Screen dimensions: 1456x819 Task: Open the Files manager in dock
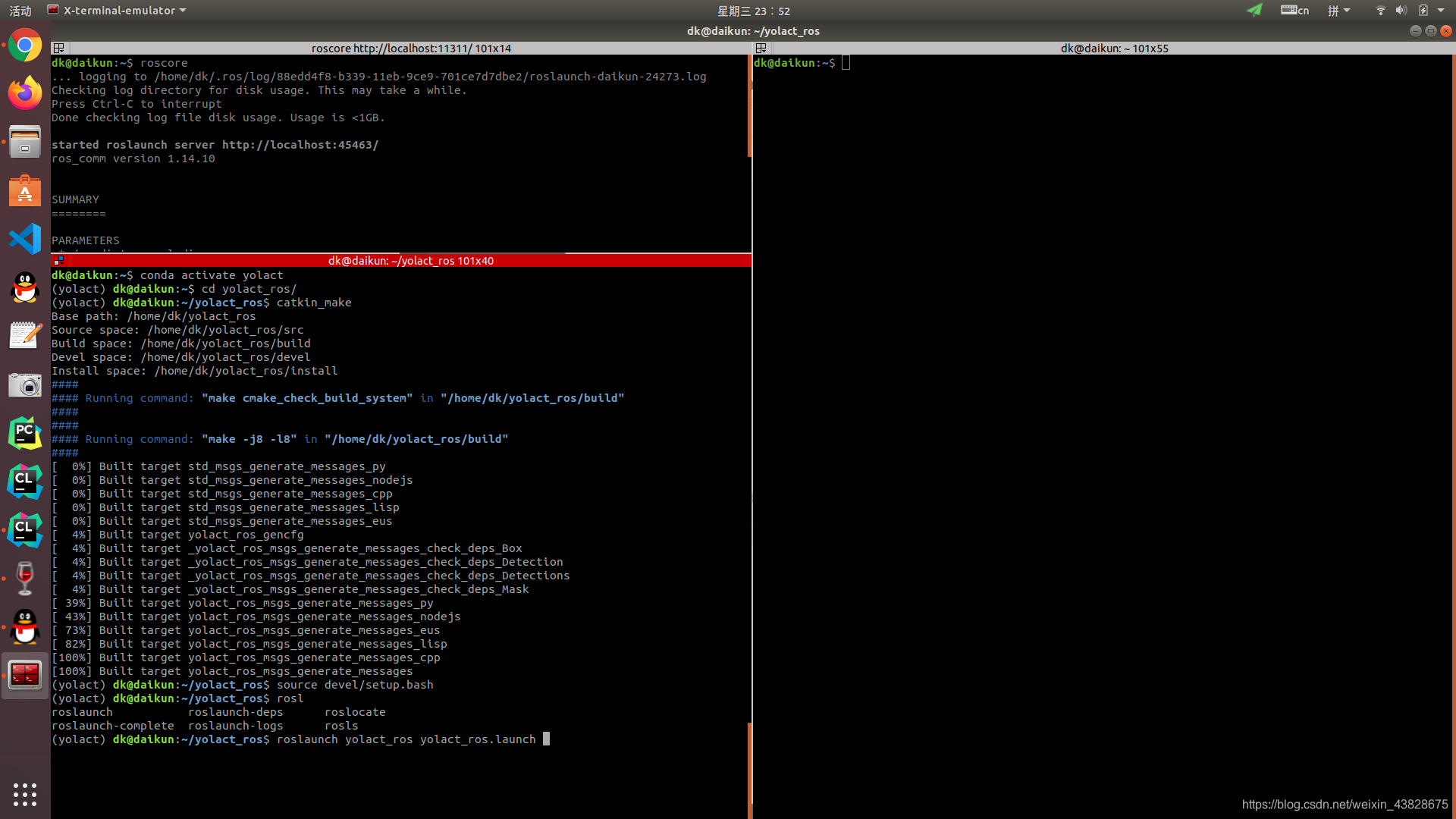[x=25, y=143]
